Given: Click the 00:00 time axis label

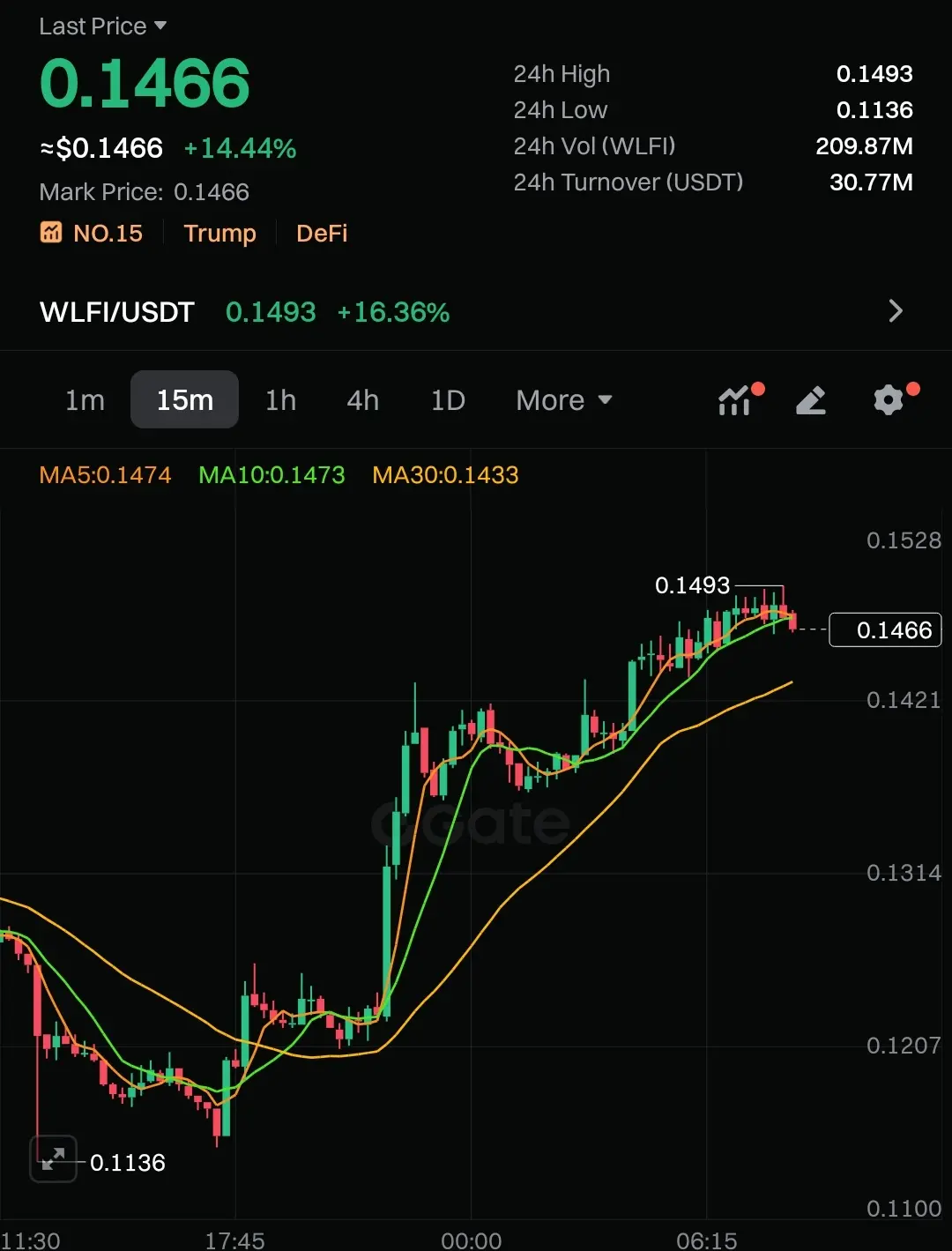Looking at the screenshot, I should point(471,1240).
